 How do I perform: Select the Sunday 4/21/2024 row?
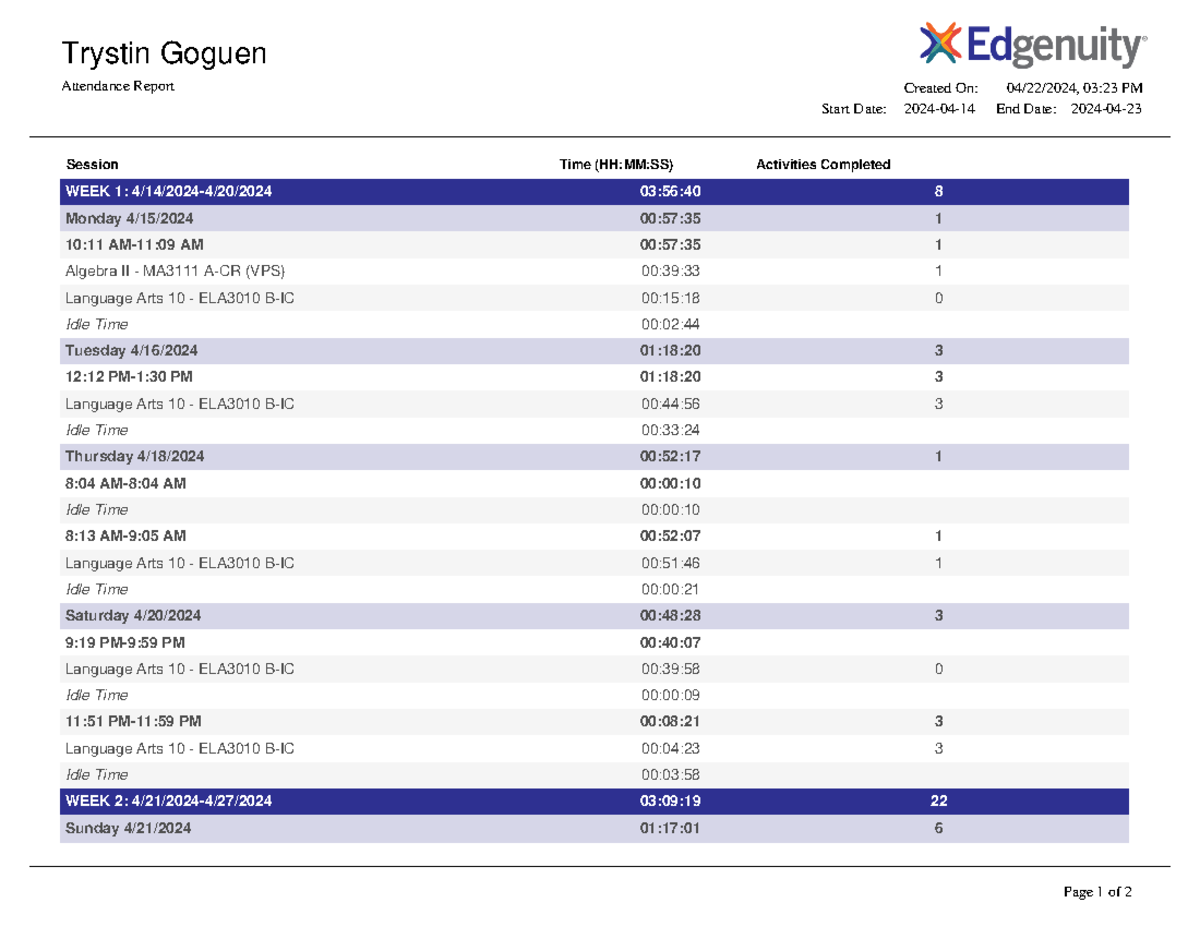[594, 828]
